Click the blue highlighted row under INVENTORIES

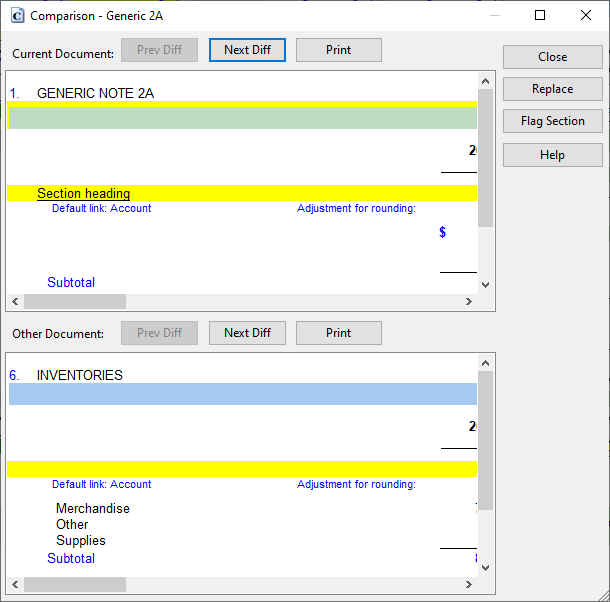click(243, 394)
